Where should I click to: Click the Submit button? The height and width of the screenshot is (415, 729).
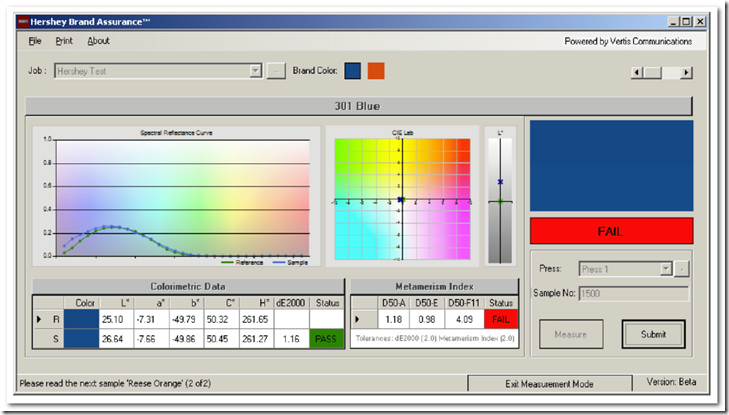(653, 334)
